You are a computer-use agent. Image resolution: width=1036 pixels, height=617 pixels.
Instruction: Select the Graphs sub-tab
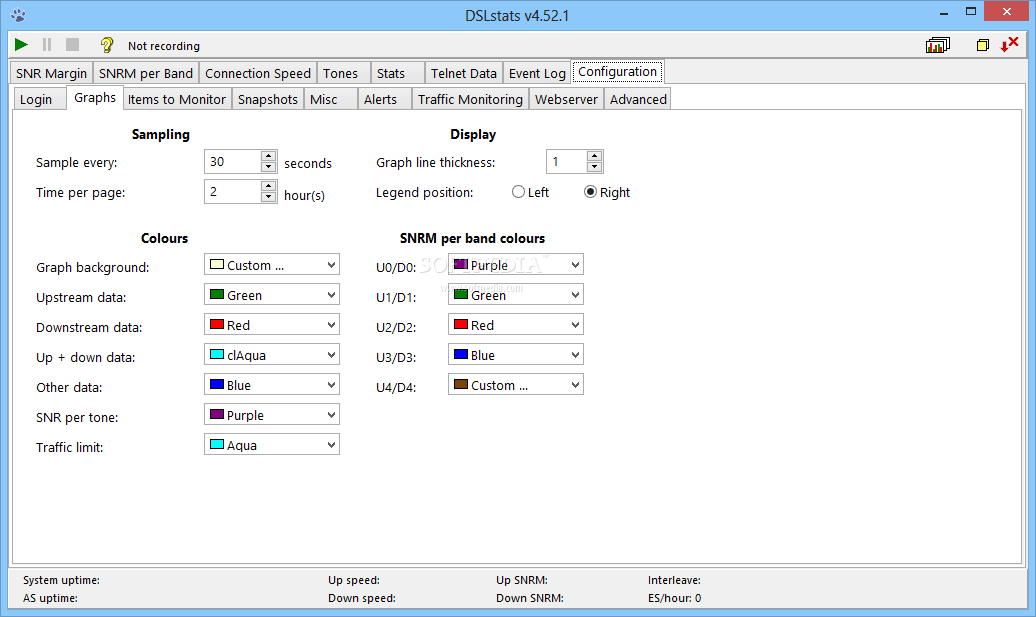pyautogui.click(x=95, y=97)
